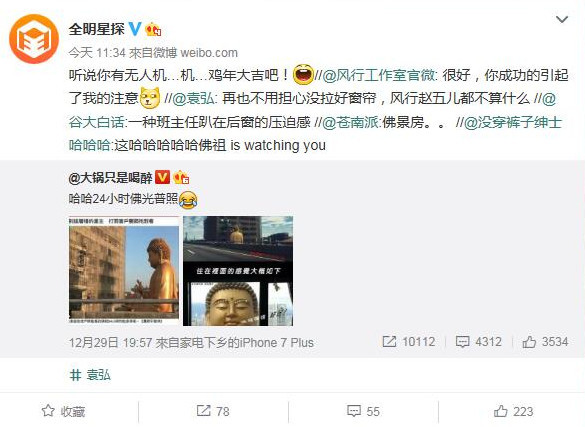This screenshot has height=427, width=585.
Task: Click the orange V badge beside 大锅只是喝醉
Action: point(162,177)
